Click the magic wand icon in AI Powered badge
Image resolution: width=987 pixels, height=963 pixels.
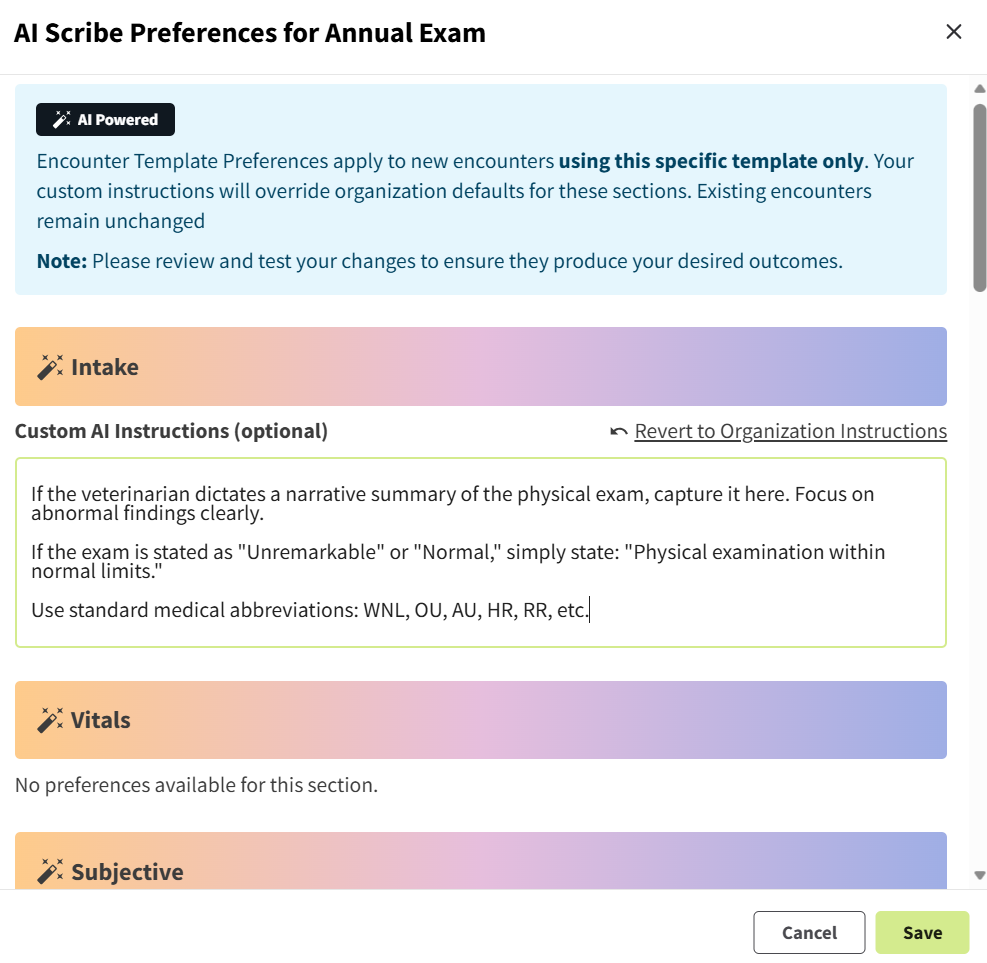coord(61,120)
